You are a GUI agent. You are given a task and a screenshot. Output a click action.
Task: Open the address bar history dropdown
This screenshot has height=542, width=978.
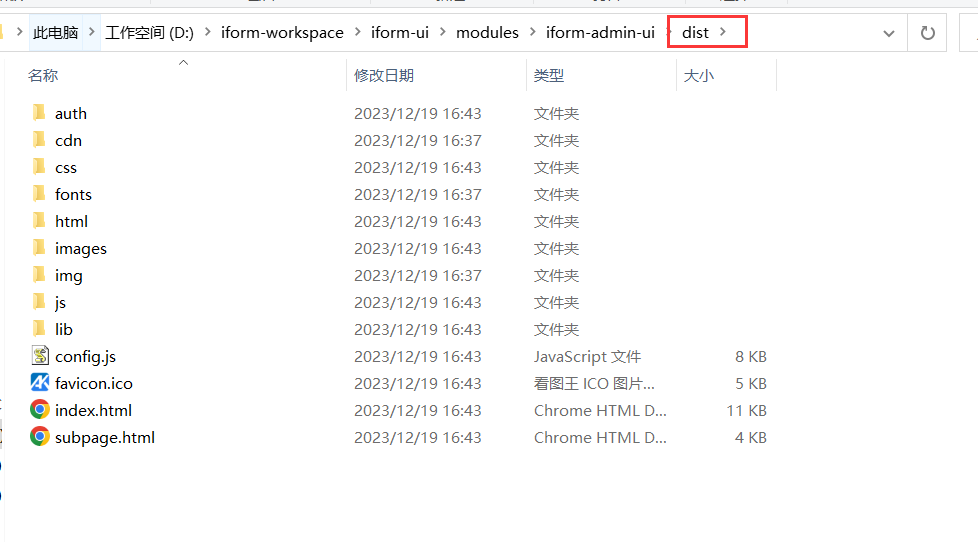888,33
